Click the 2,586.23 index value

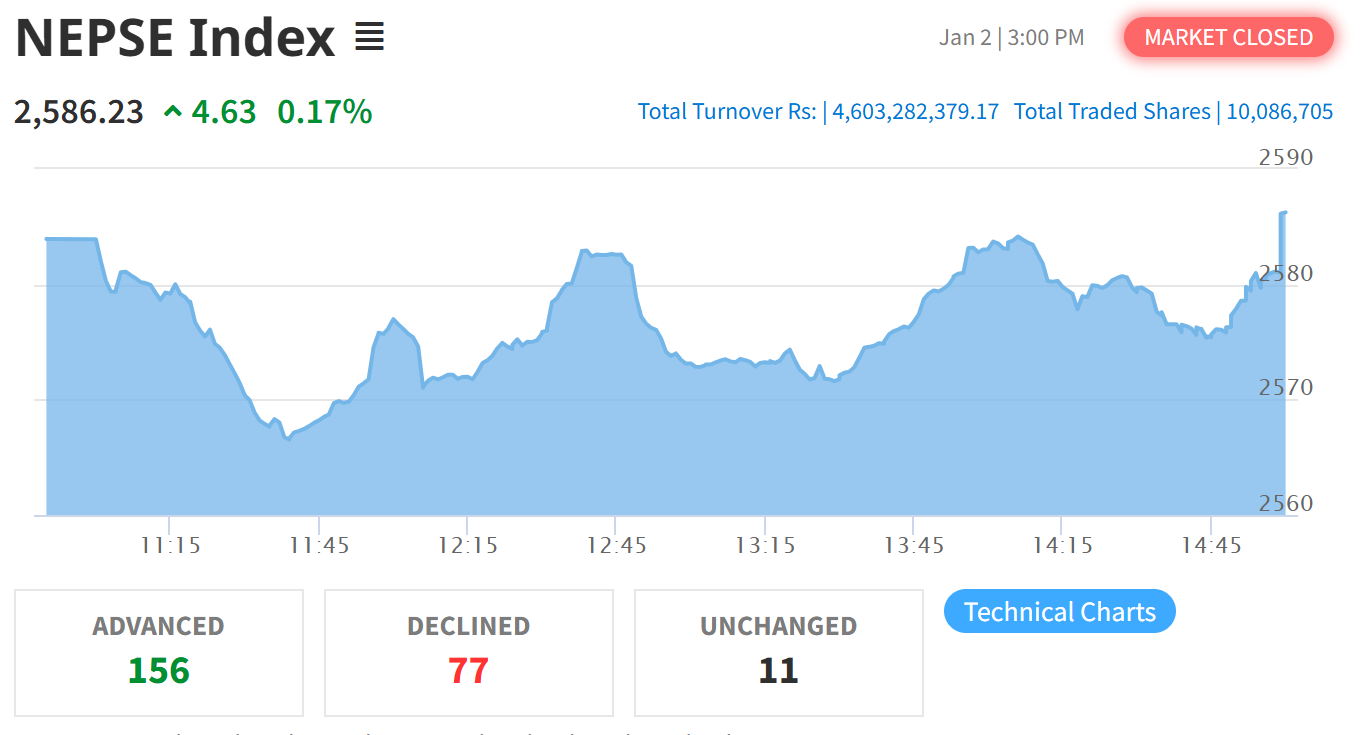(79, 112)
